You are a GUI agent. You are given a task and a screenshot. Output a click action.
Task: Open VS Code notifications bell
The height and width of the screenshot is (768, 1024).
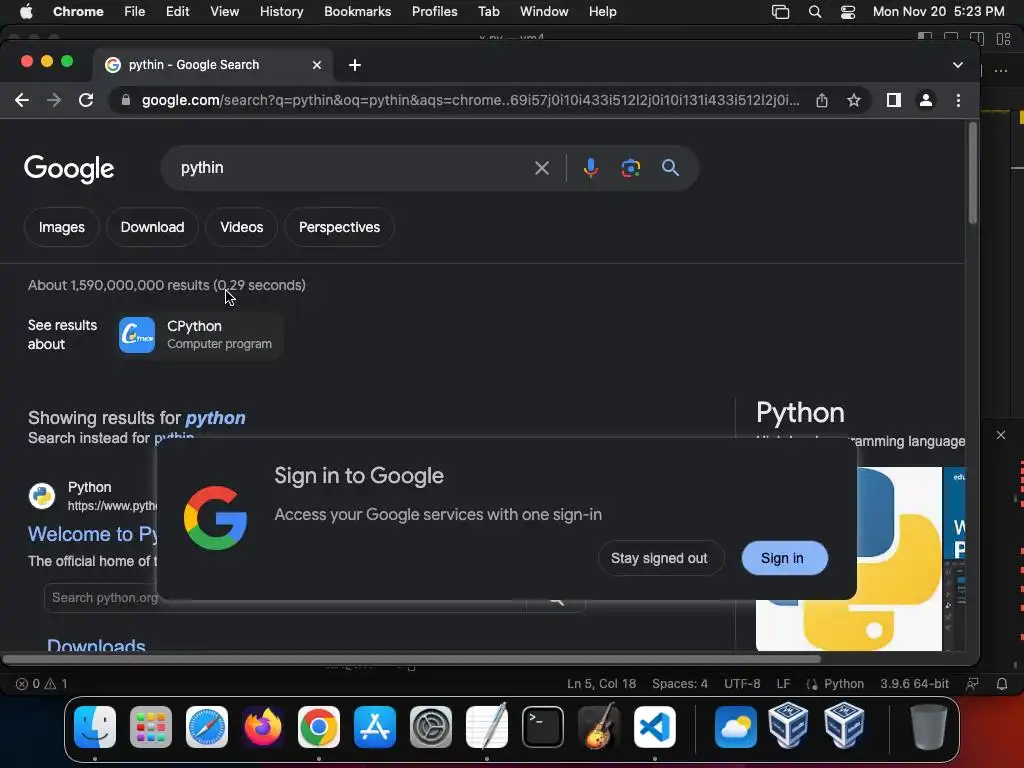[x=1002, y=684]
